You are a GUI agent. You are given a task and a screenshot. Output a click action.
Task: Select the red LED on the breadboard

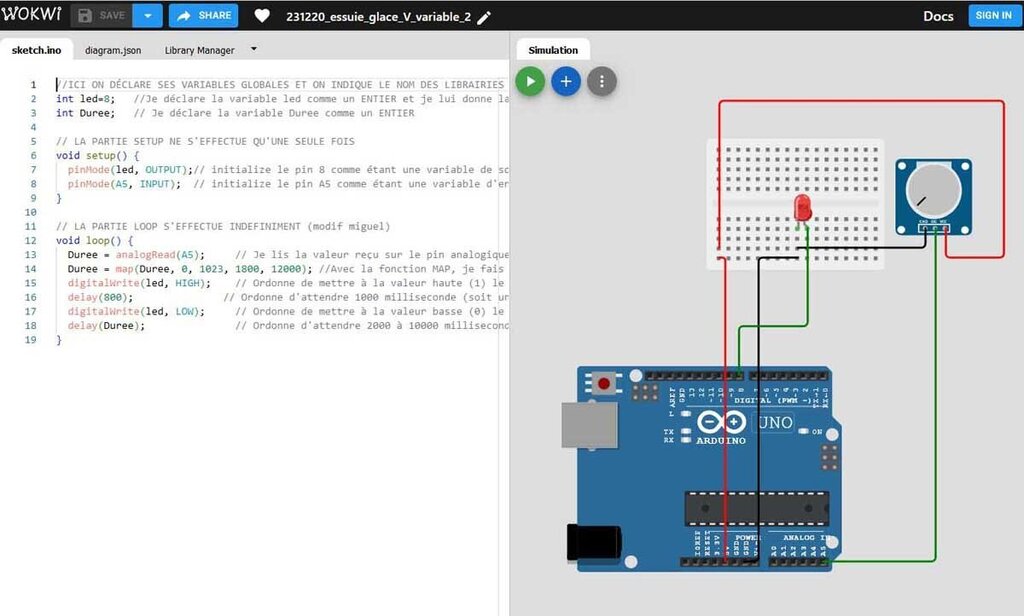[803, 208]
